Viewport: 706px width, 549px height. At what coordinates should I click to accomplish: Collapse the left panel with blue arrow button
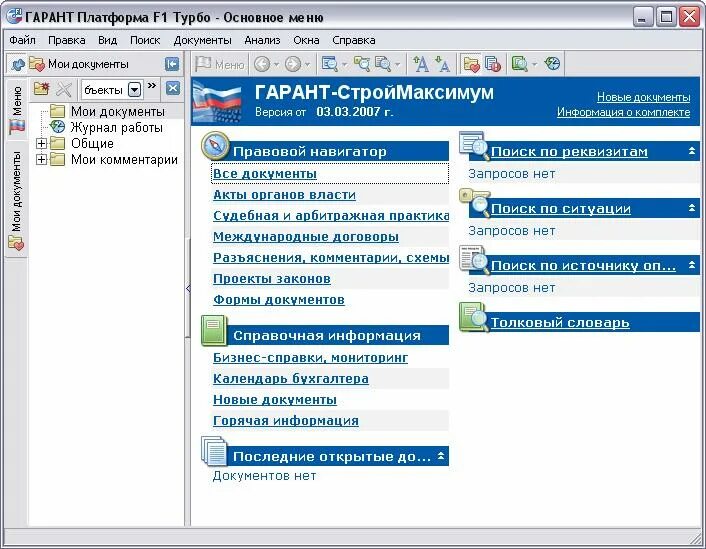pyautogui.click(x=172, y=64)
